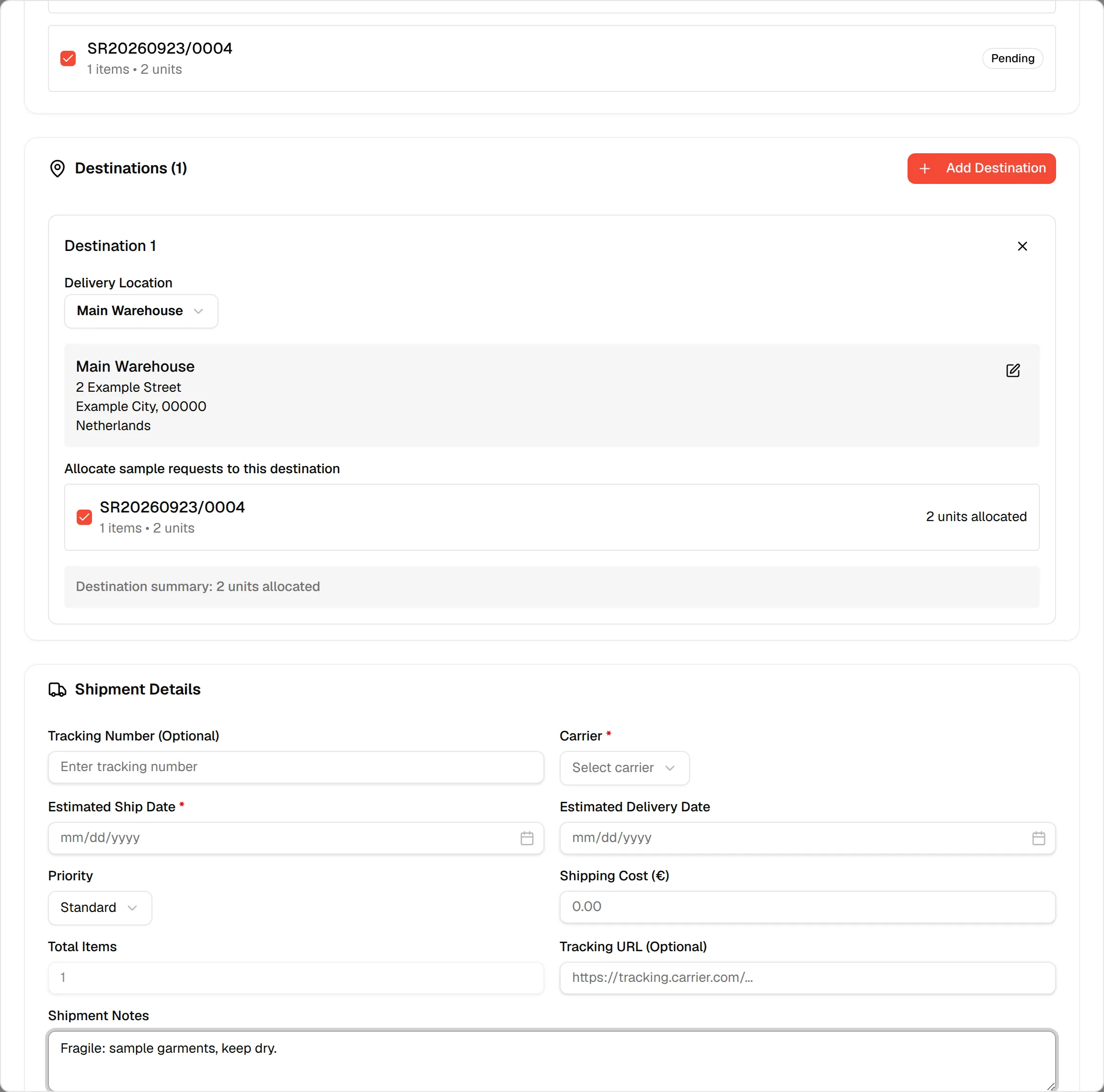Click the 'Allocate sample requests to this destination' label
The height and width of the screenshot is (1092, 1104).
tap(202, 469)
